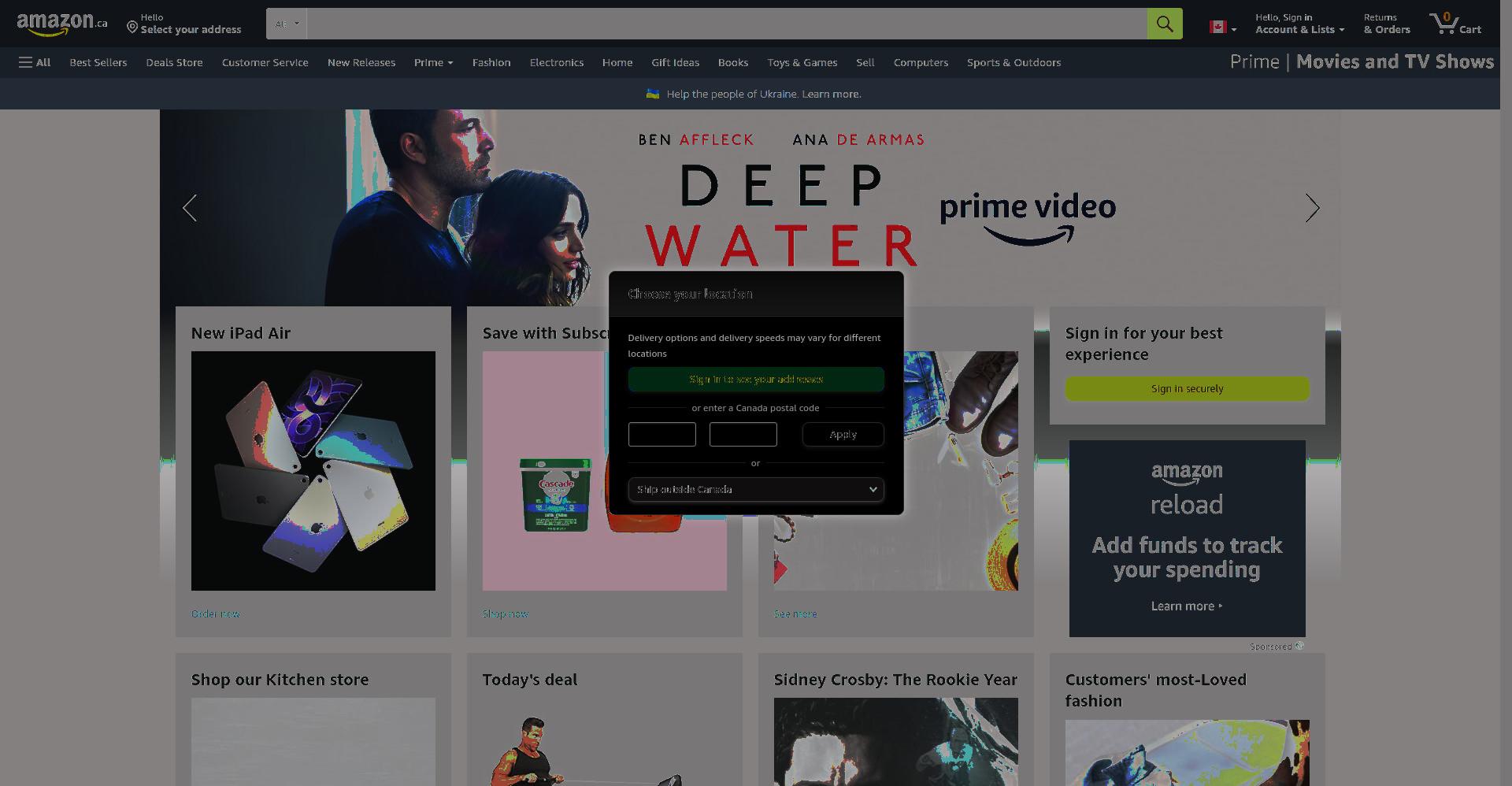The width and height of the screenshot is (1512, 786).
Task: Open Books nav item
Action: click(733, 62)
